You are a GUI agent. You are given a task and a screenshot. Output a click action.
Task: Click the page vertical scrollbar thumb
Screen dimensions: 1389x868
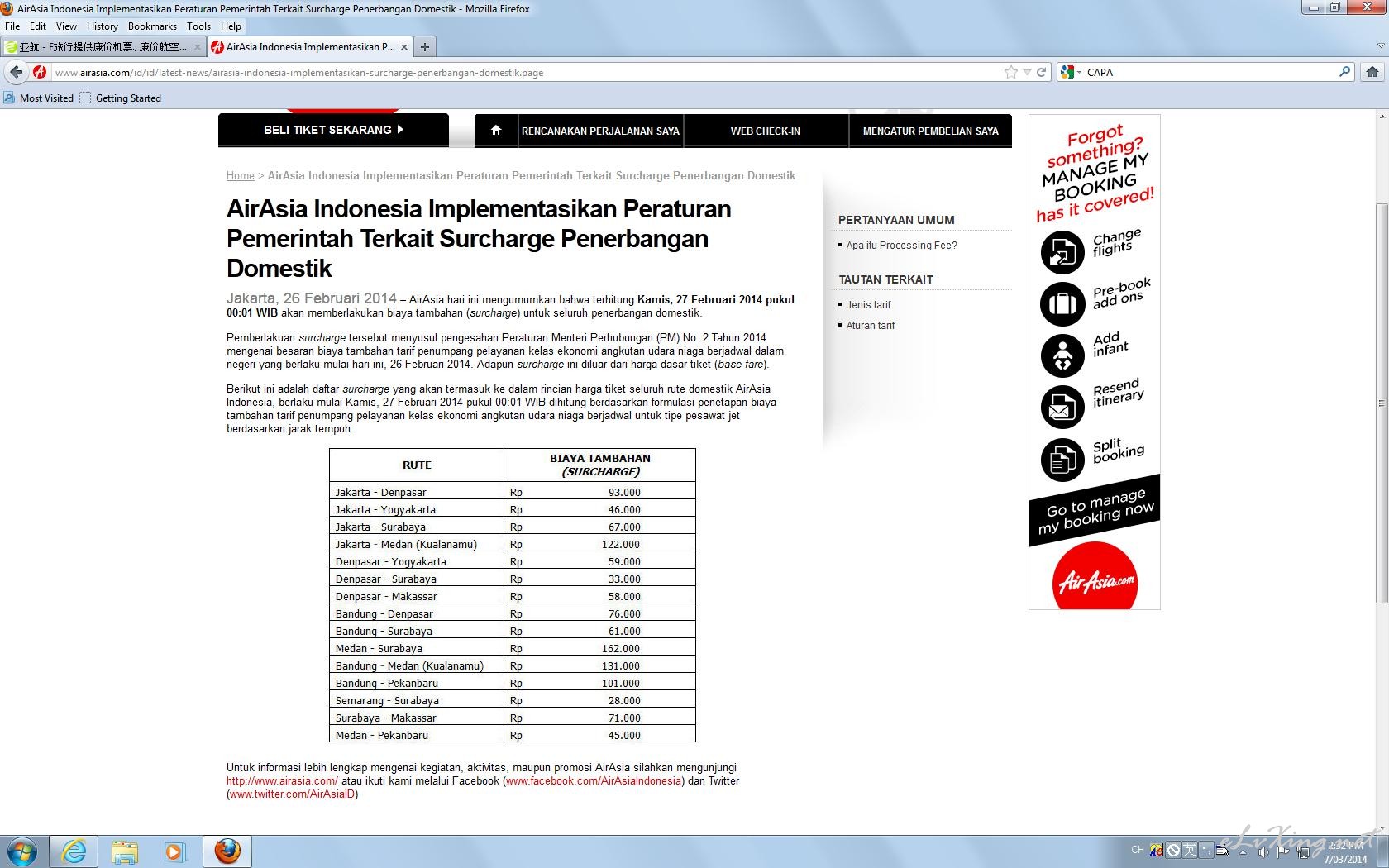pyautogui.click(x=1382, y=403)
